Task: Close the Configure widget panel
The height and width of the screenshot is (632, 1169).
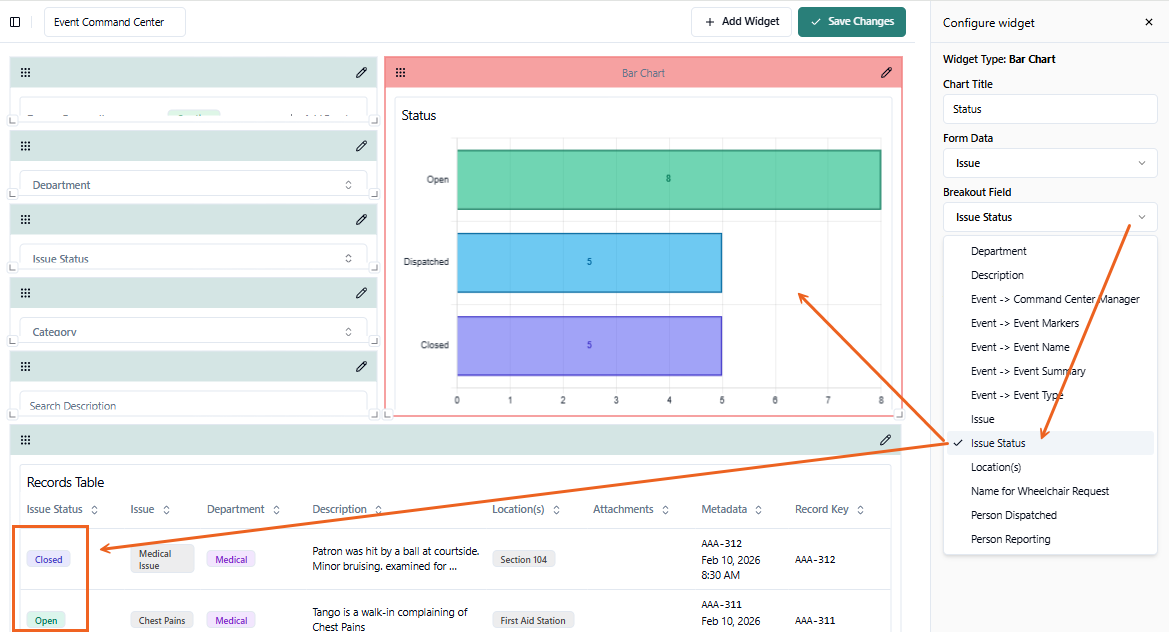Action: 1148,22
